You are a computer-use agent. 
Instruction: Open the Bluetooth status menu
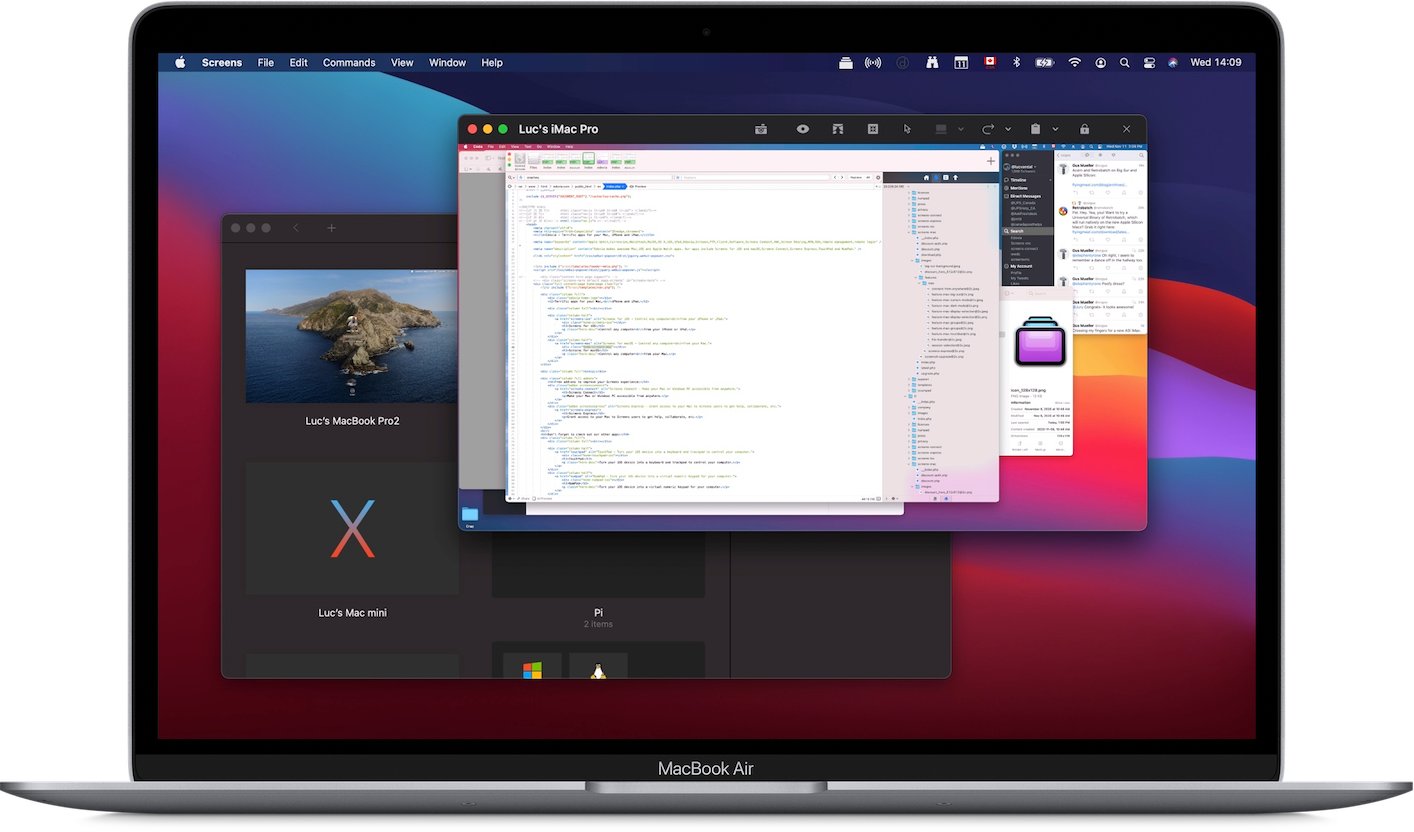1017,62
